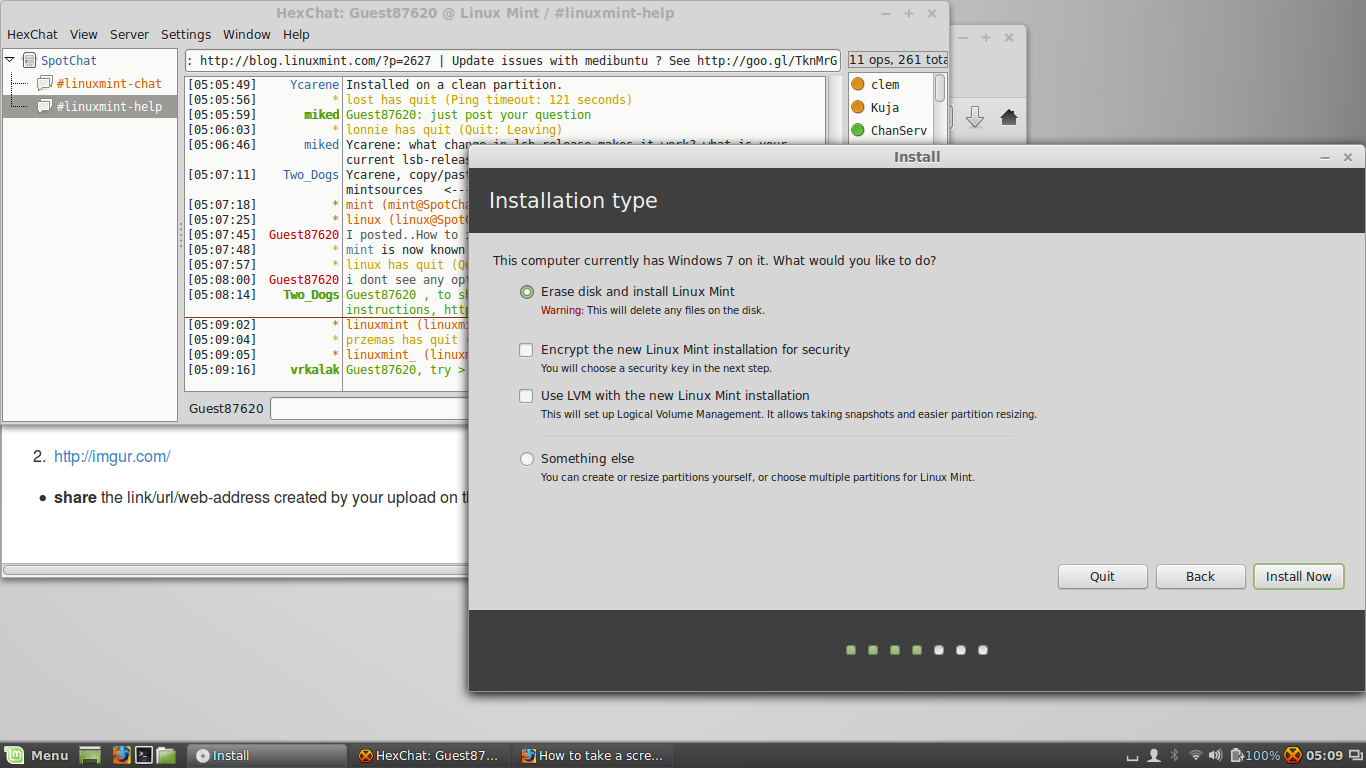Select the #linuxmint-chat channel in tree
The image size is (1366, 768).
coord(109,84)
